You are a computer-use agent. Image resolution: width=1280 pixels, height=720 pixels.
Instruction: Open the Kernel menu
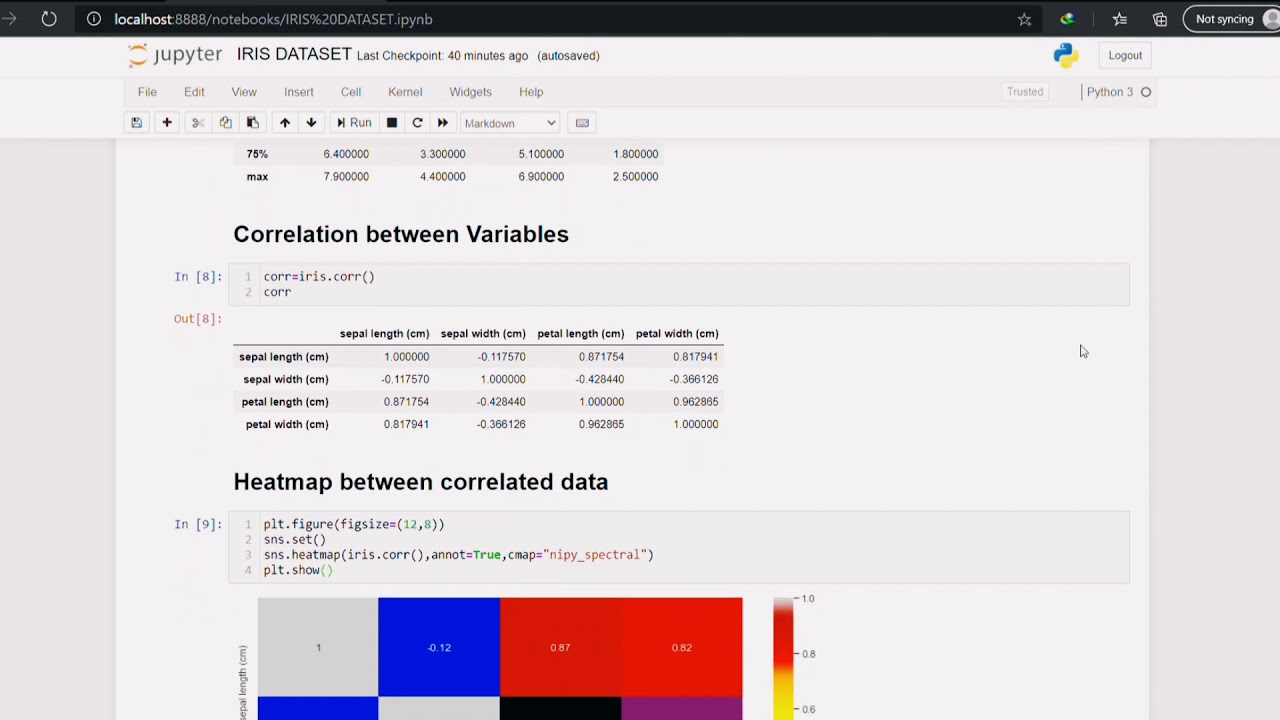(405, 92)
